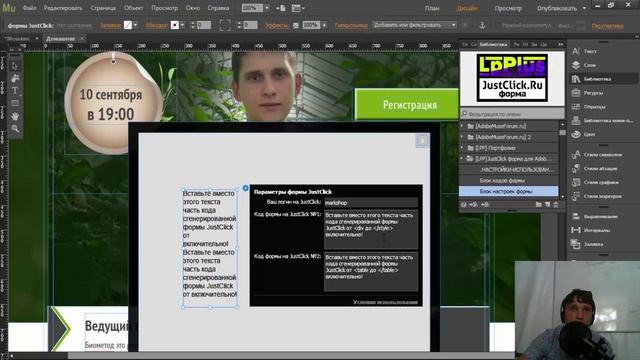640x360 pixels.
Task: Click the trash icon in library panel
Action: 556,204
